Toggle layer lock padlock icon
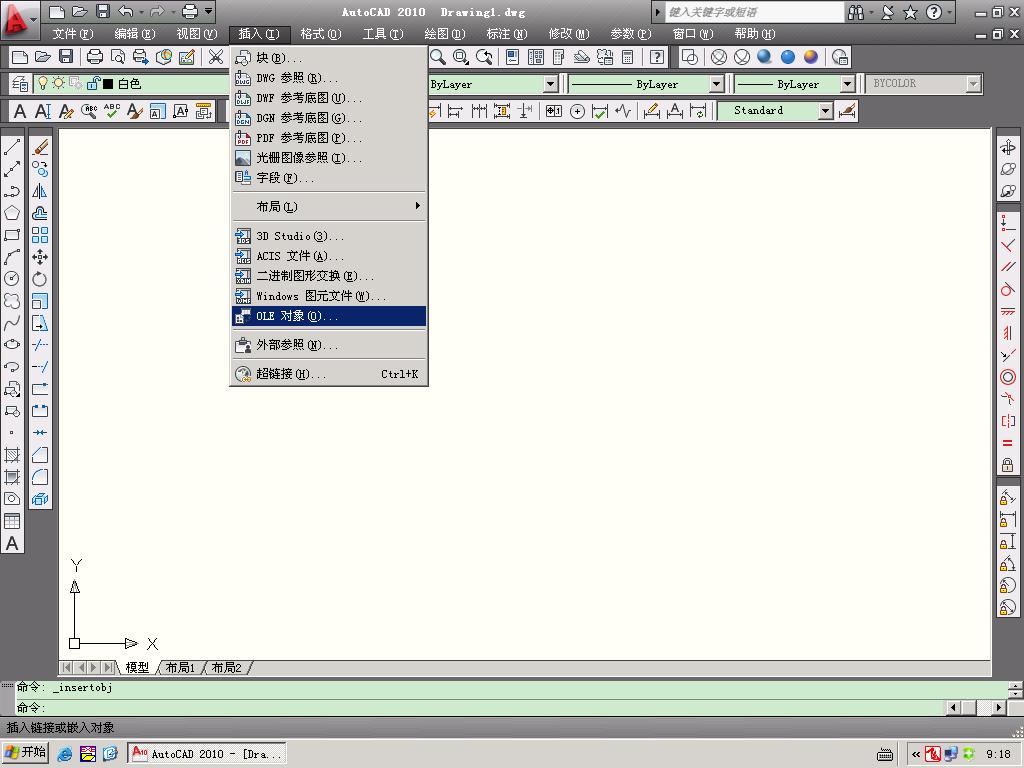1024x768 pixels. click(x=93, y=84)
